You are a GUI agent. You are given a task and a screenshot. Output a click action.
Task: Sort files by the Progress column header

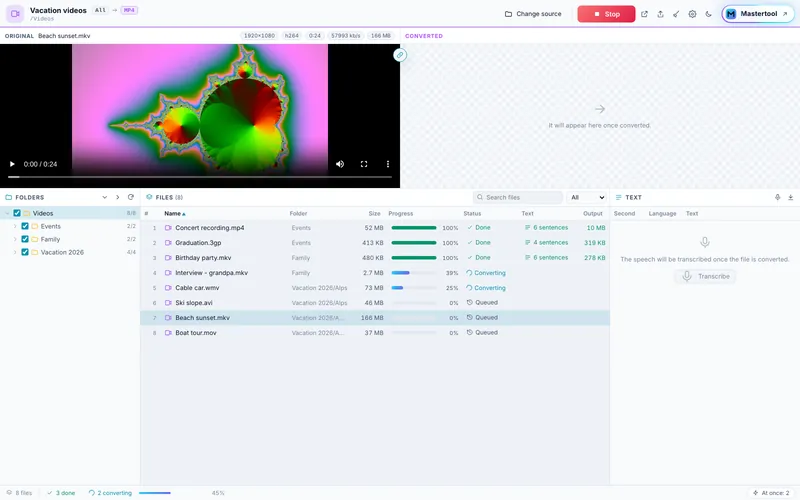401,214
